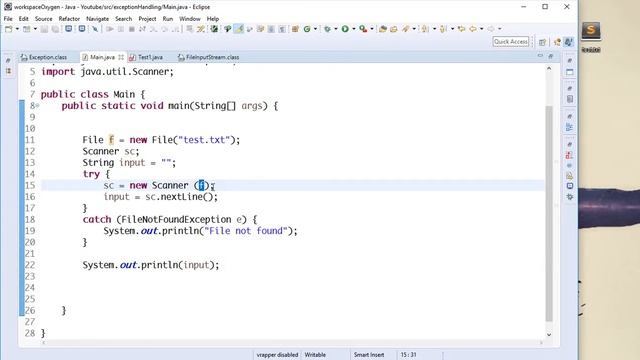Open the Window menu

[190, 19]
